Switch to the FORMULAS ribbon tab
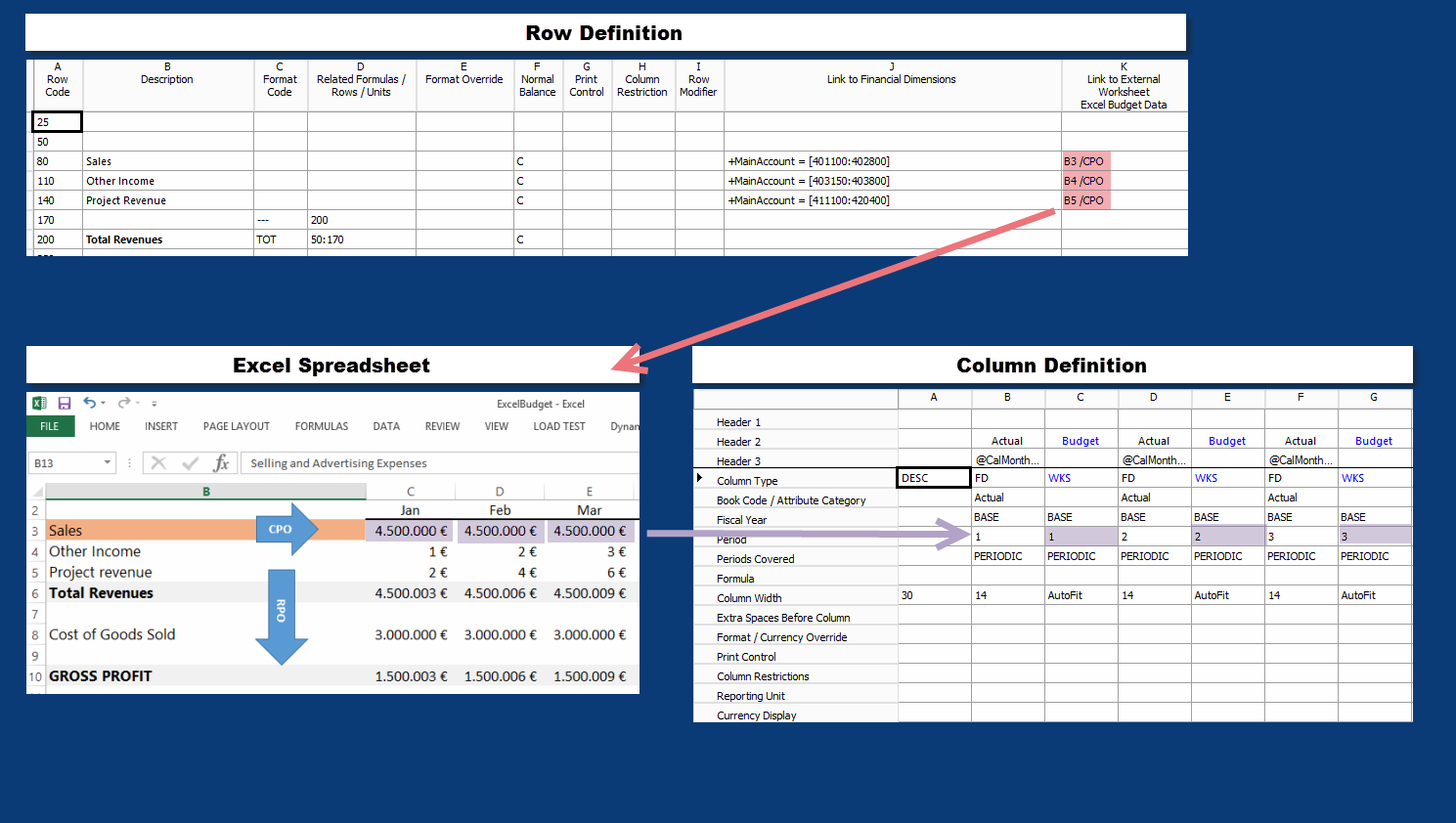This screenshot has height=823, width=1456. [321, 426]
